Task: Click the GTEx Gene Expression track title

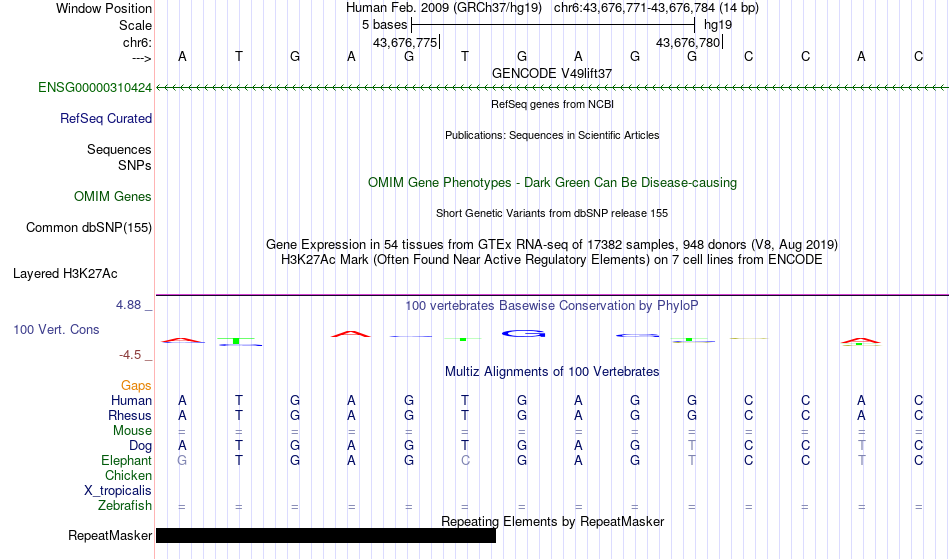Action: point(552,245)
